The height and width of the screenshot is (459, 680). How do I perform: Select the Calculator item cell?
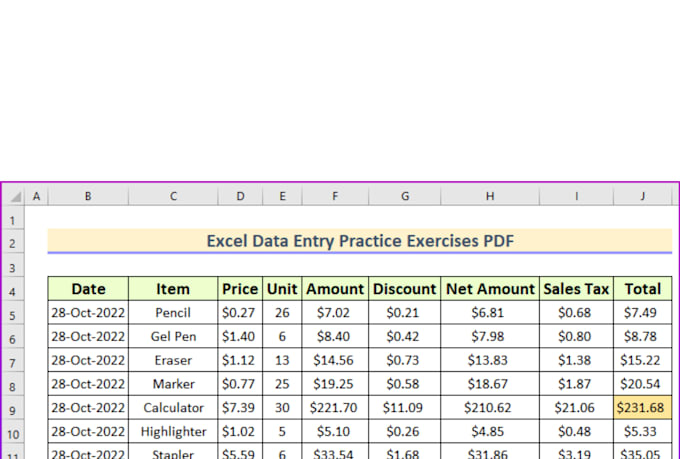[x=173, y=407]
